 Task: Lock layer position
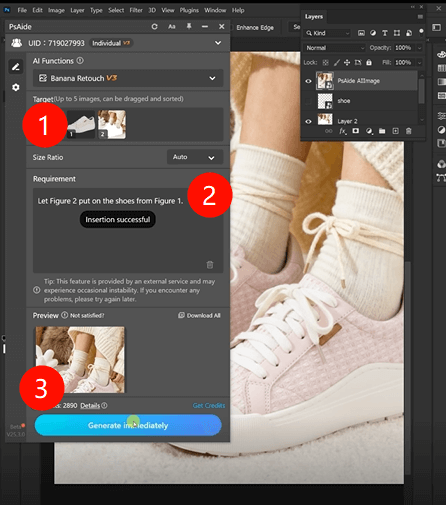point(347,62)
